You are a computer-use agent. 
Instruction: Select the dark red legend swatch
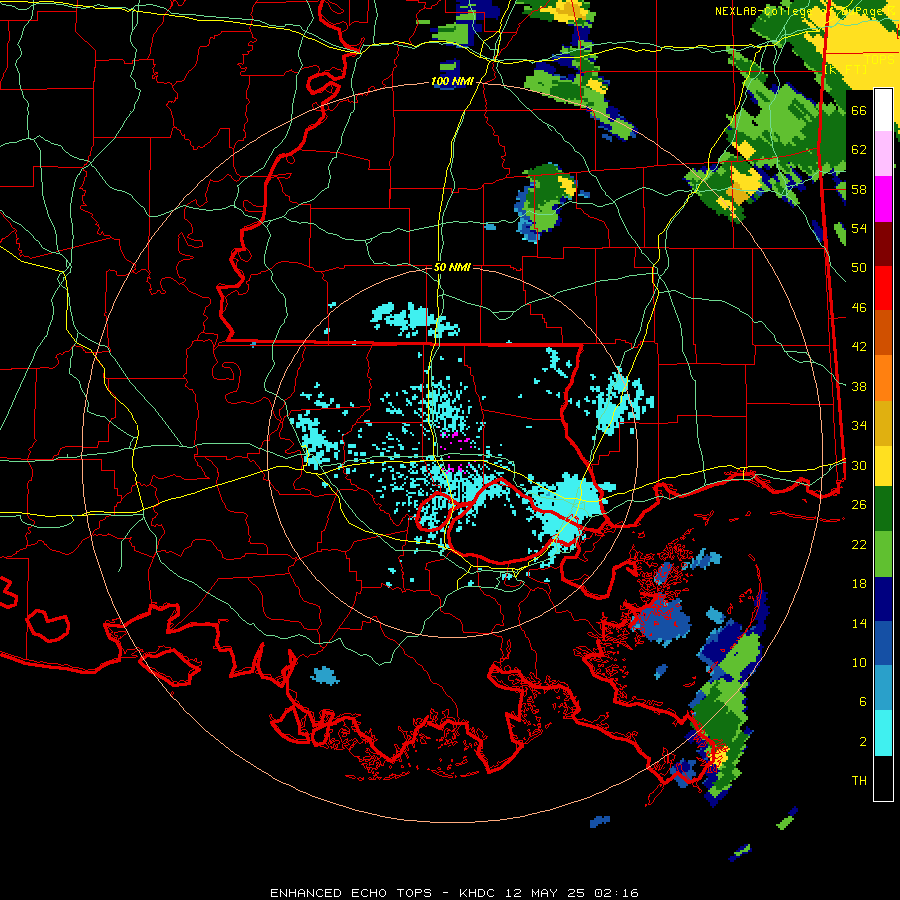coord(883,243)
